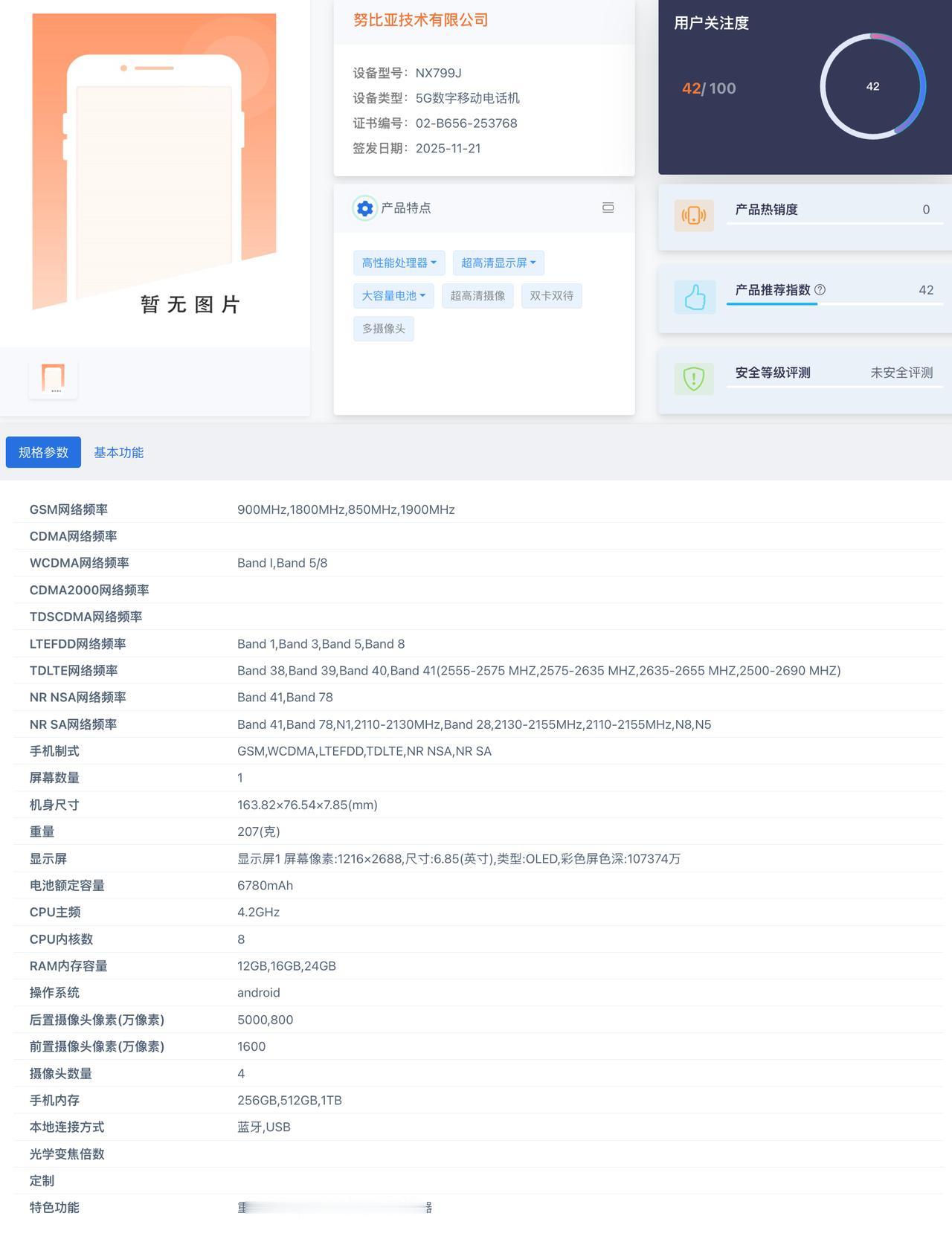Screen dimensions: 952x1239
Task: Expand the 超高清显示屏 feature dropdown
Action: click(x=498, y=263)
